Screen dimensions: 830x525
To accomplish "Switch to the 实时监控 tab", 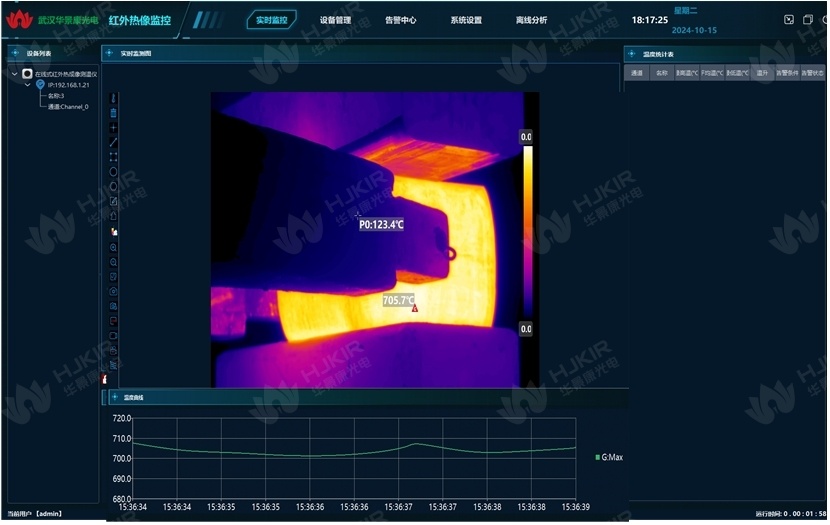I will 272,20.
